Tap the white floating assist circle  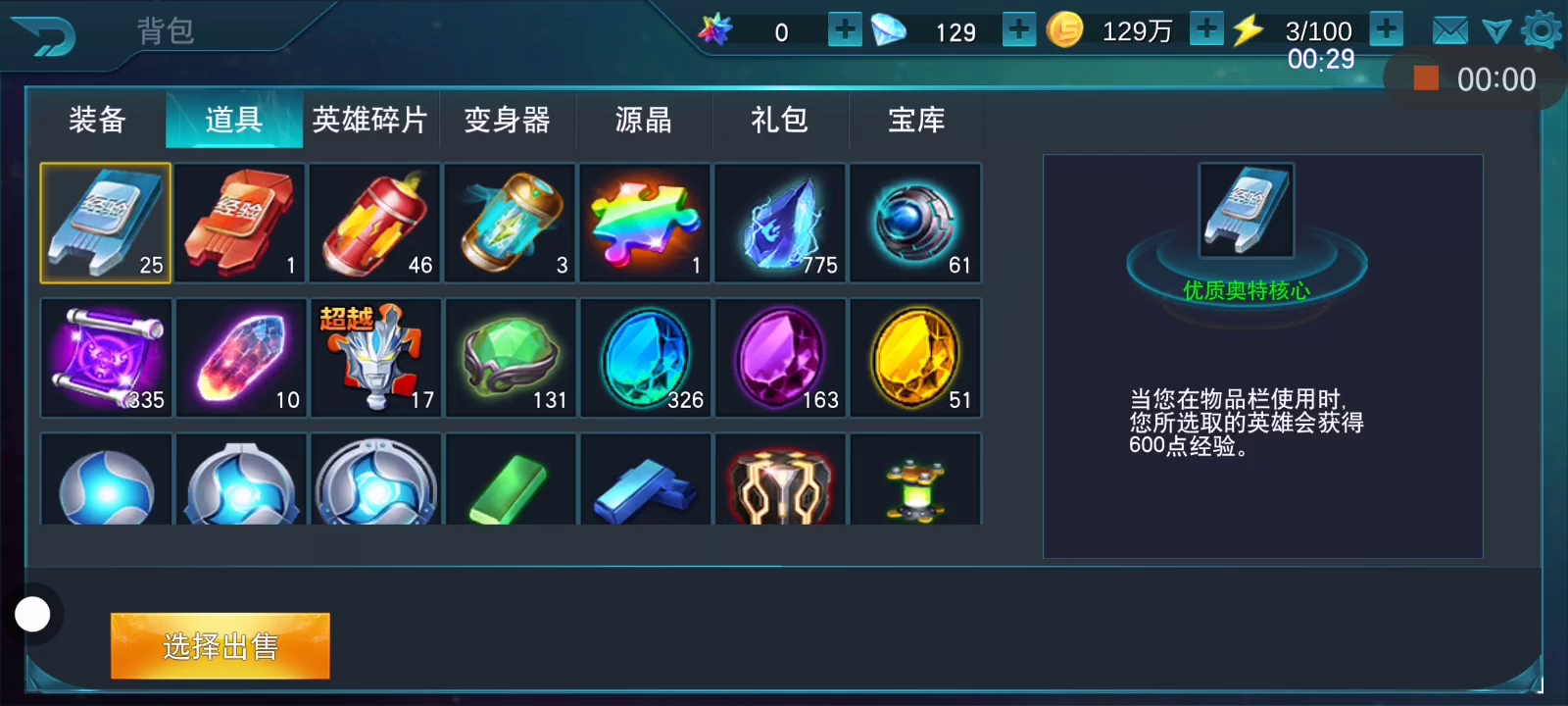(x=32, y=615)
